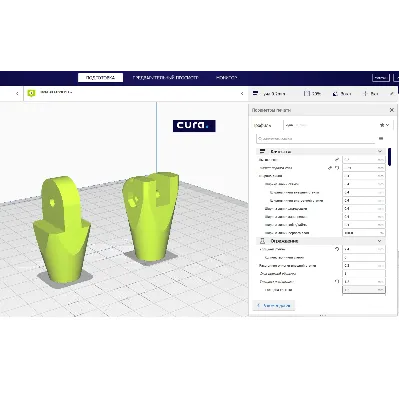Collapse the printer selector with its right chevron
The image size is (400, 400).
[x=242, y=94]
